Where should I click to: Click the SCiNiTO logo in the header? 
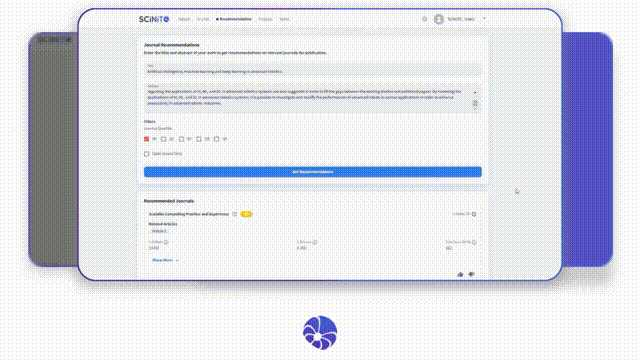coord(154,19)
